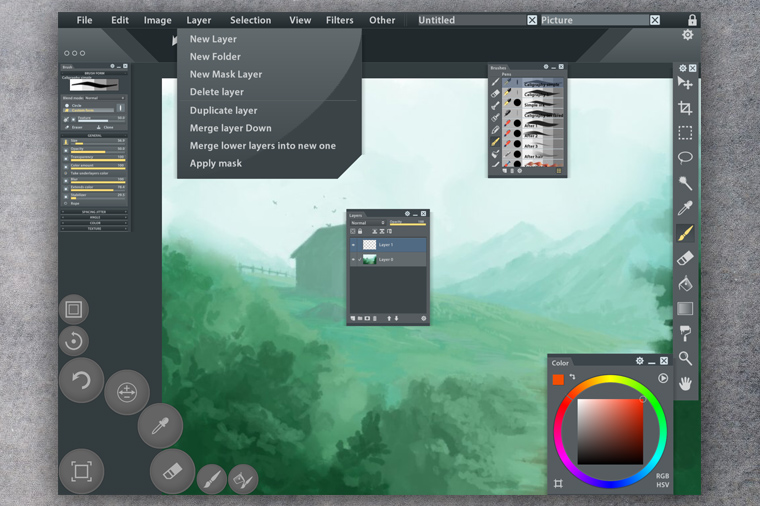The image size is (760, 506).
Task: Select RGB mode in Color panel
Action: click(662, 476)
